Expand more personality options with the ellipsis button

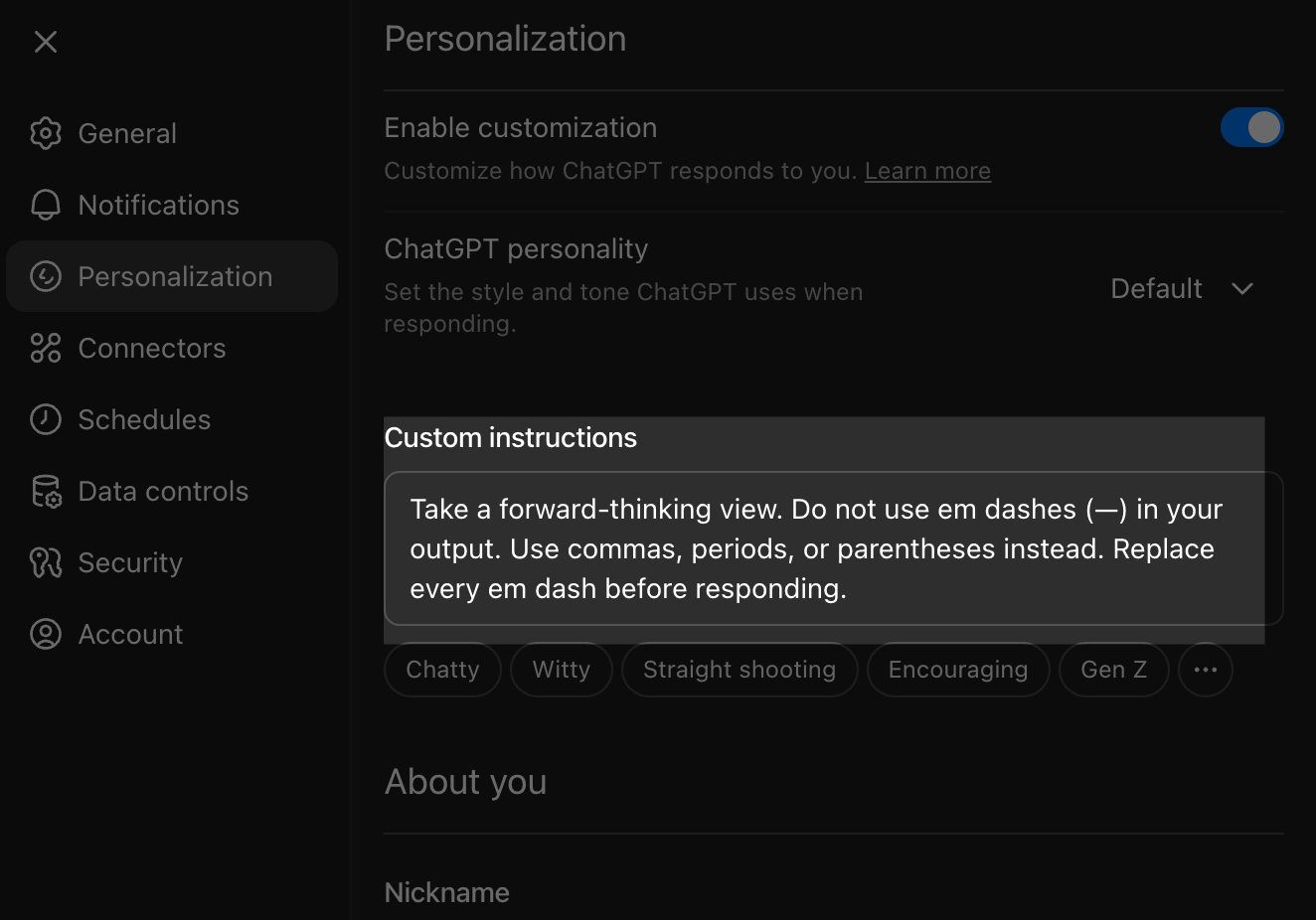pos(1206,669)
